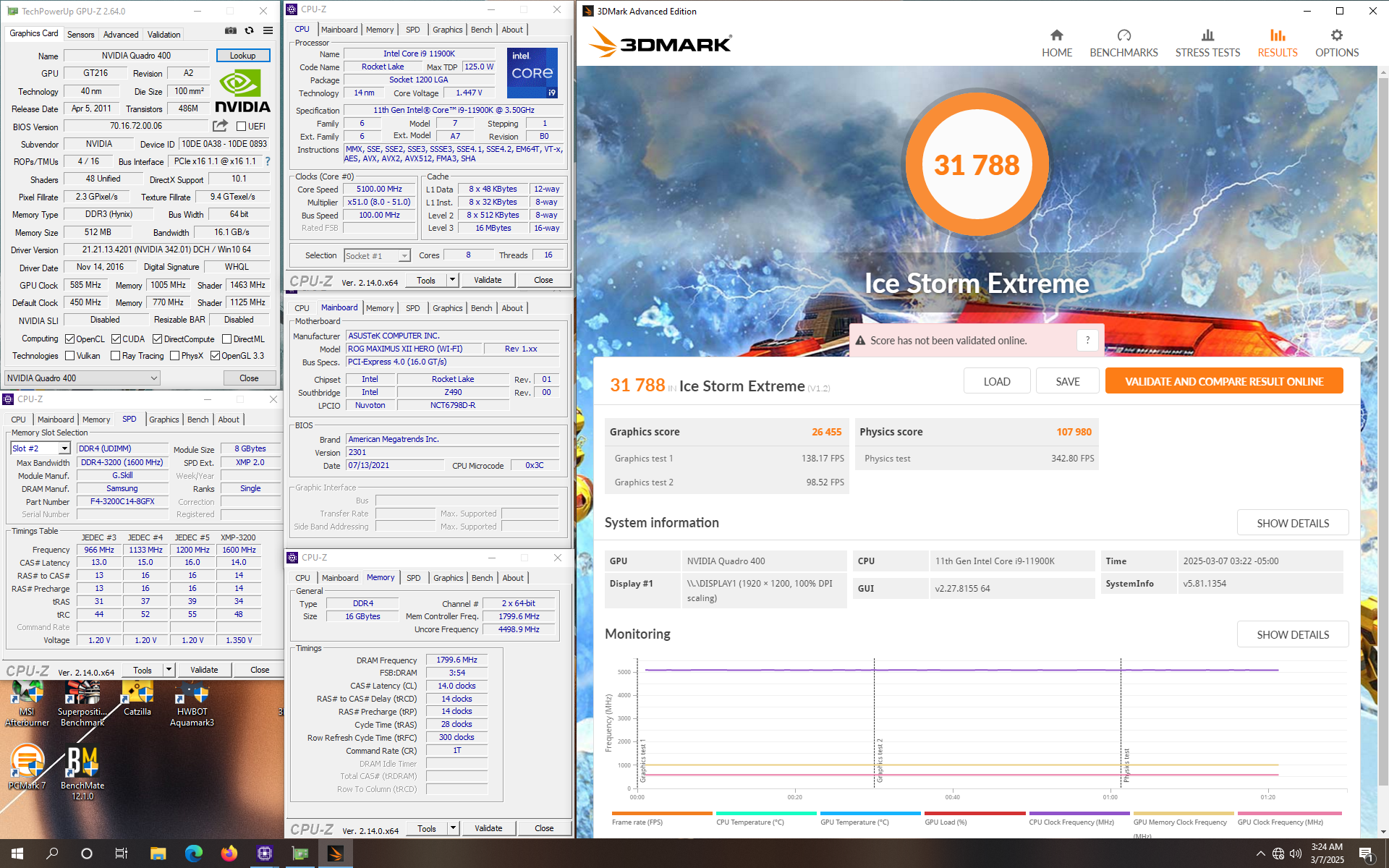Open taskbar search
The width and height of the screenshot is (1389, 868).
click(52, 854)
